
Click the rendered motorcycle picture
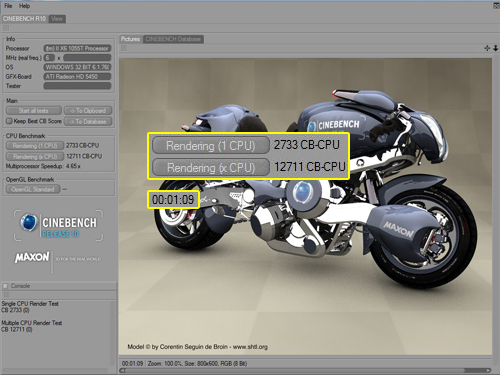click(x=305, y=207)
